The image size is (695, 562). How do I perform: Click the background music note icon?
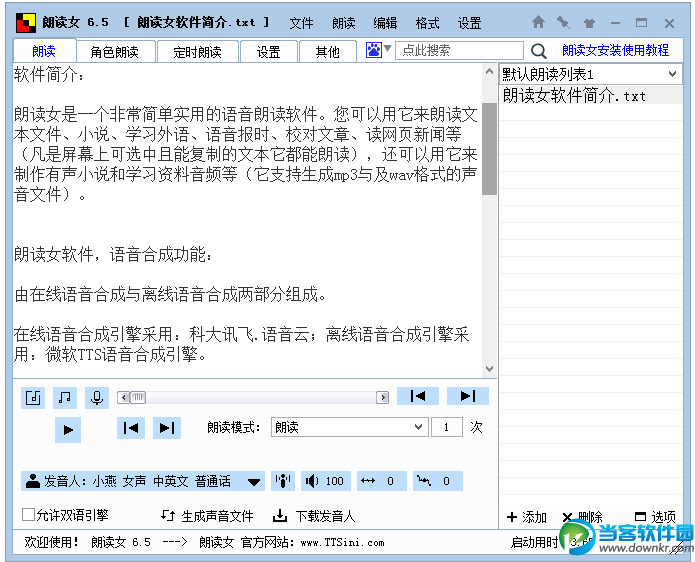click(x=65, y=398)
